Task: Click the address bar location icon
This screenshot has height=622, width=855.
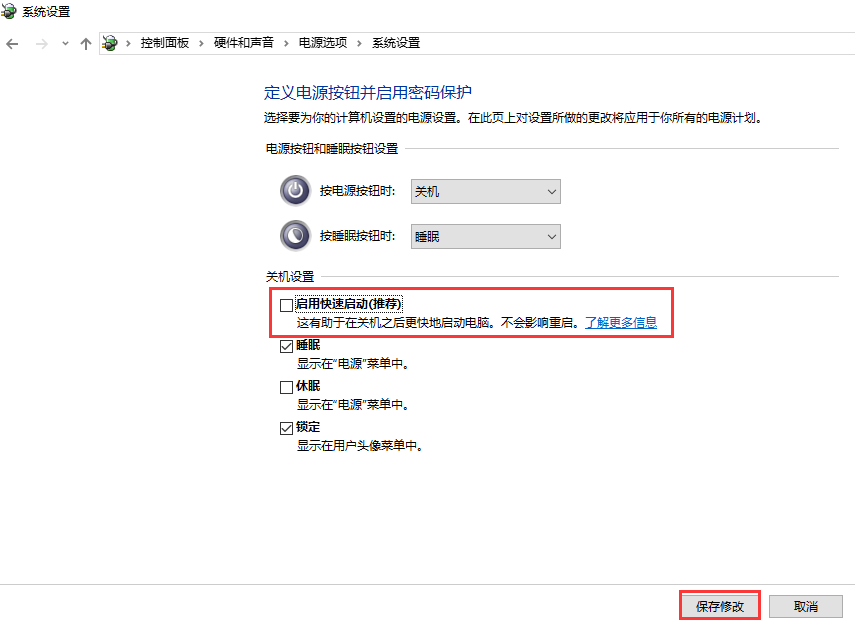Action: tap(110, 44)
